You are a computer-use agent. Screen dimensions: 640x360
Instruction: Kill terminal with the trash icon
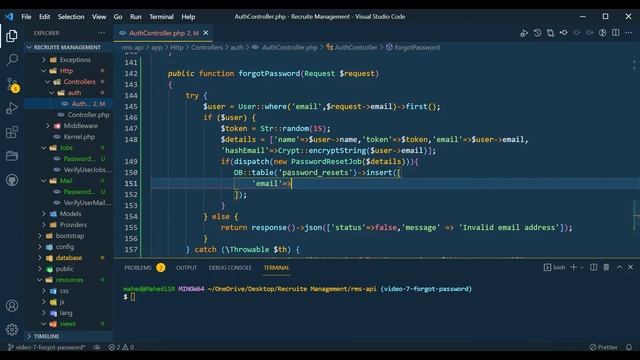606,267
